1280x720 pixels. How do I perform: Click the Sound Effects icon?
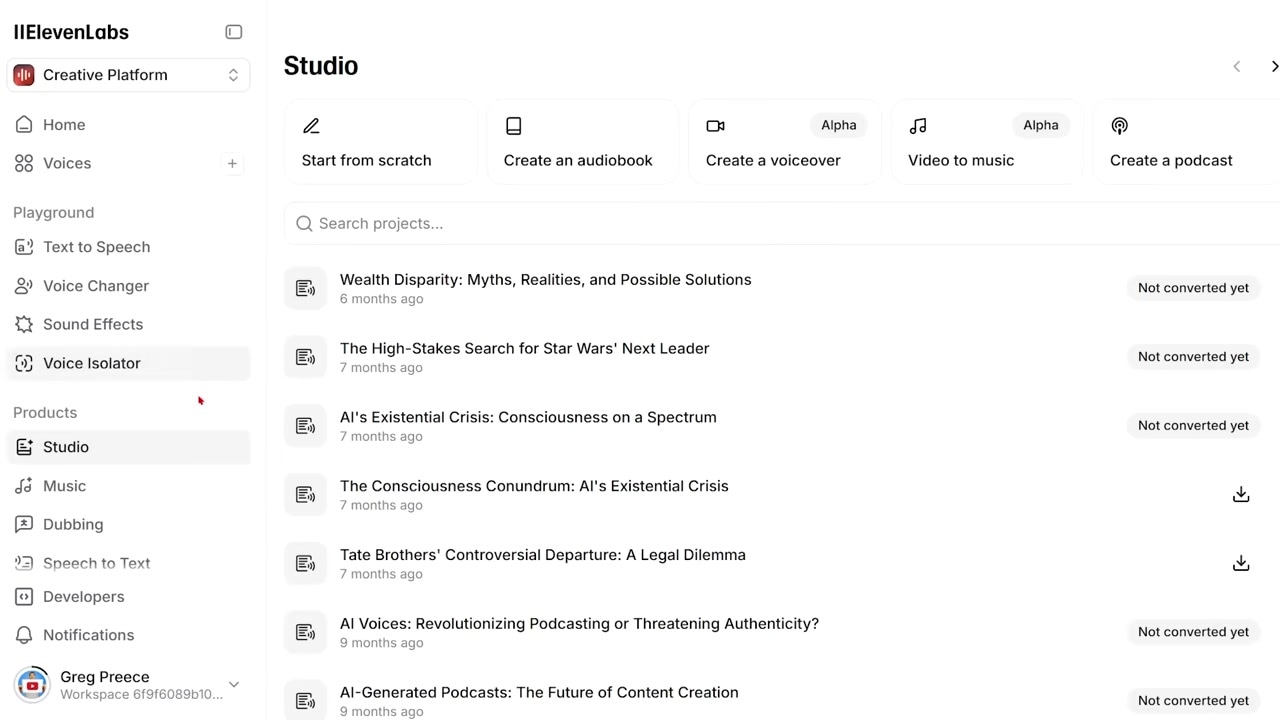[24, 324]
